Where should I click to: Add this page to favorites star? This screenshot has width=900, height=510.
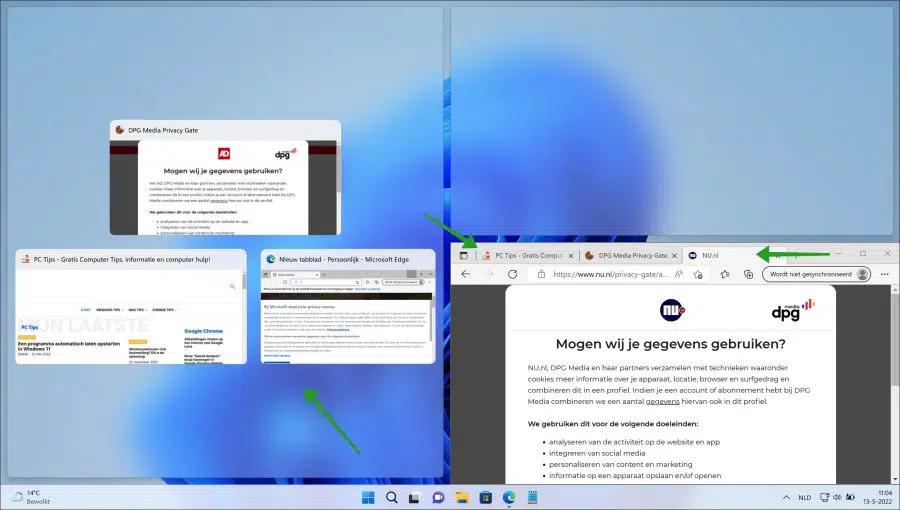tap(698, 274)
